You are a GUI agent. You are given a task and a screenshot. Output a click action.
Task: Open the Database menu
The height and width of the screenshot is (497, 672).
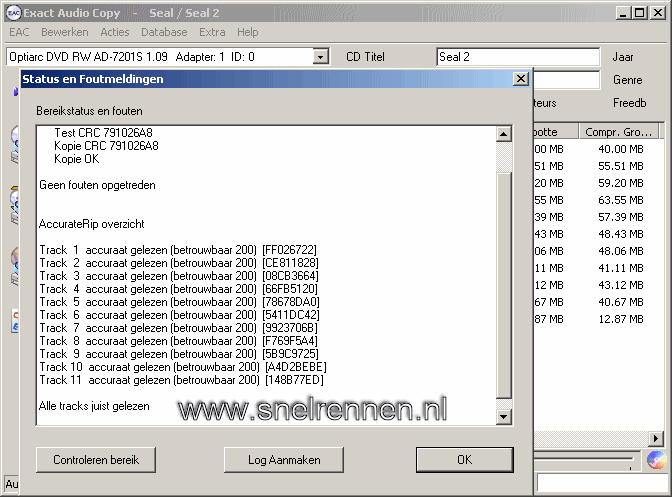pos(164,32)
